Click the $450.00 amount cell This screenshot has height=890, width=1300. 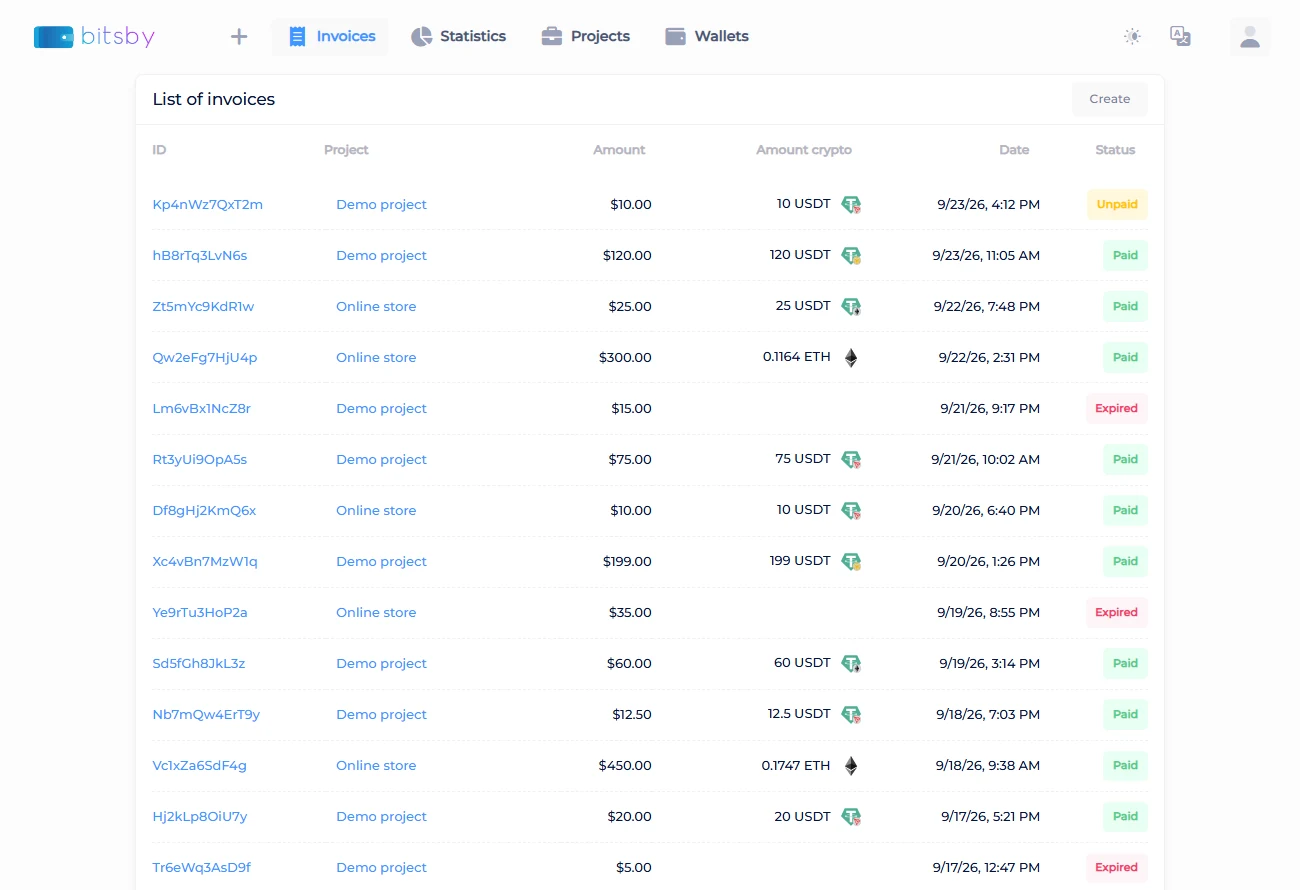pyautogui.click(x=625, y=766)
